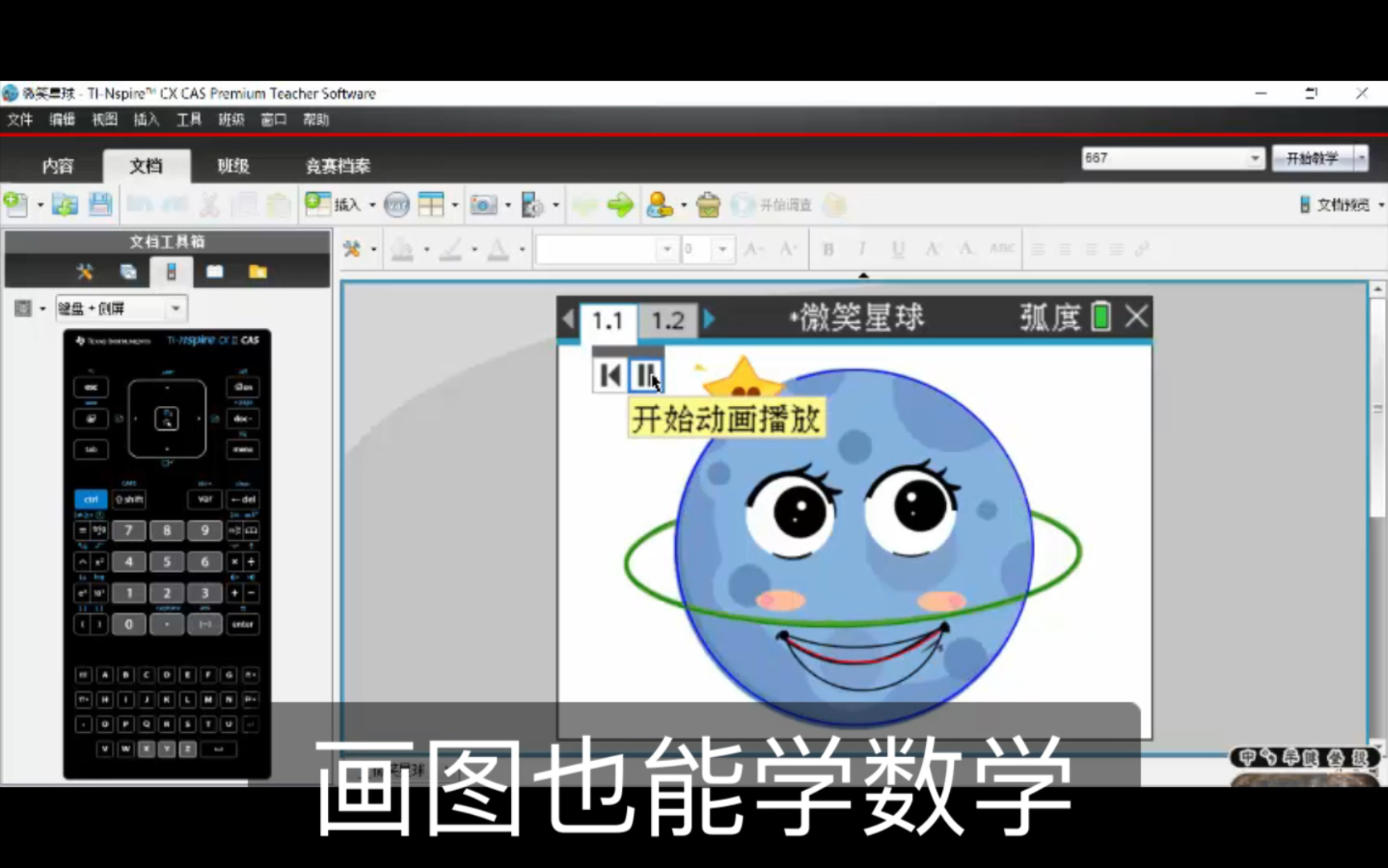Open the 键盘 + 侧屏 dropdown
This screenshot has width=1388, height=868.
[x=177, y=309]
